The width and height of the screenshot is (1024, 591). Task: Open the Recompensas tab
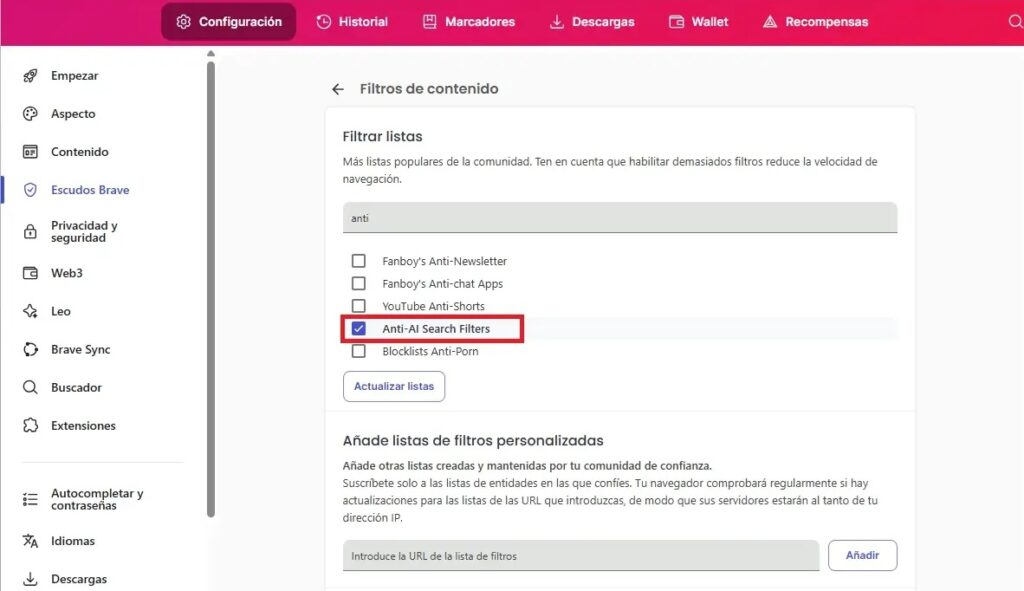[x=816, y=22]
